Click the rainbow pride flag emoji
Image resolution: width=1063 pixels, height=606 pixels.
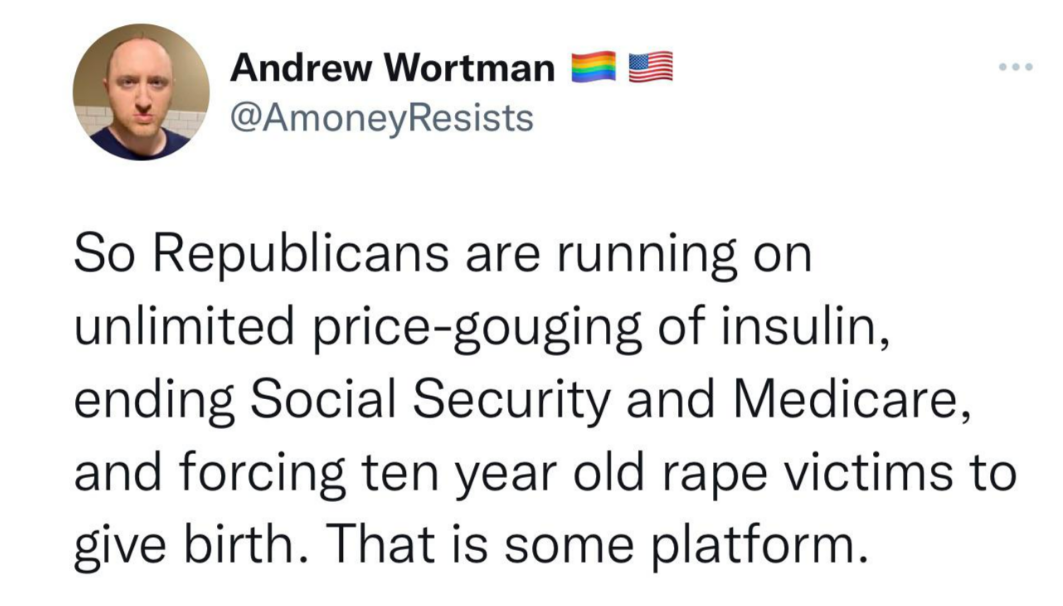click(594, 66)
